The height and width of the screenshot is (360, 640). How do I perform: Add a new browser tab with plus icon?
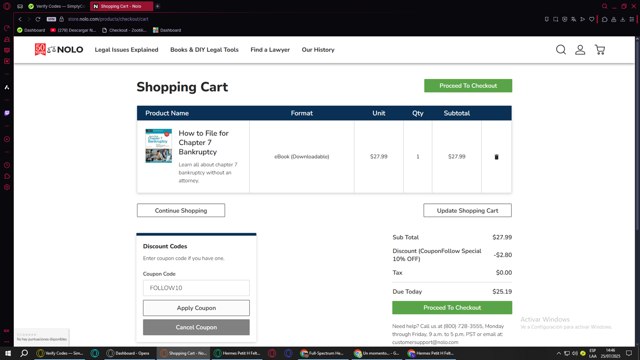[158, 6]
